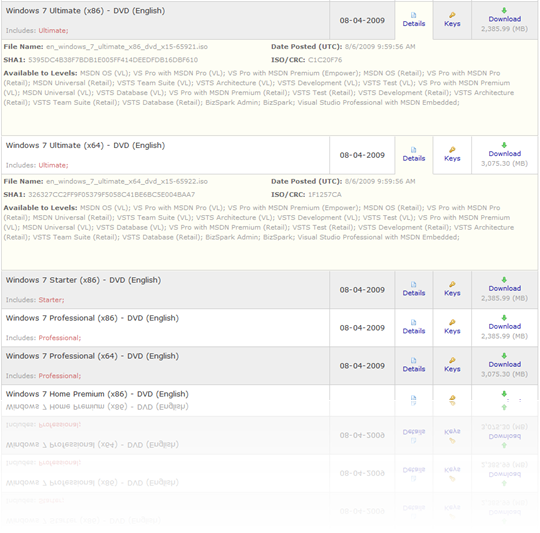Click details page icon for Home Premium x86
Image resolution: width=540 pixels, height=533 pixels.
(414, 398)
